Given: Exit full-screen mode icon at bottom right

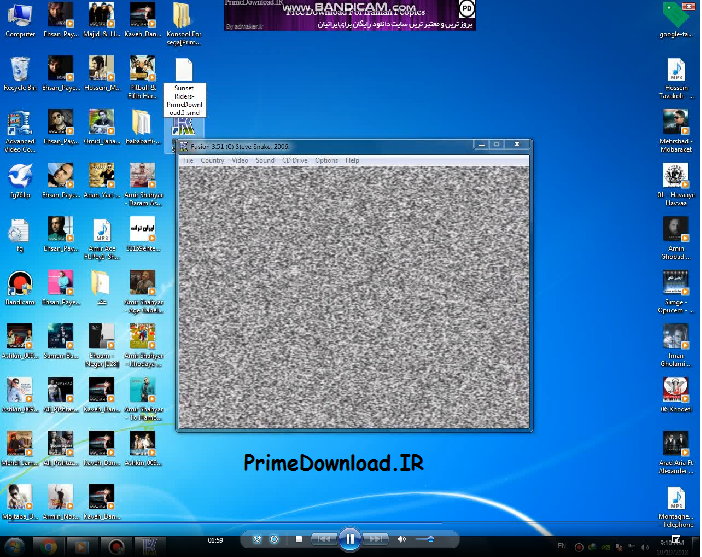Looking at the screenshot, I should (675, 539).
